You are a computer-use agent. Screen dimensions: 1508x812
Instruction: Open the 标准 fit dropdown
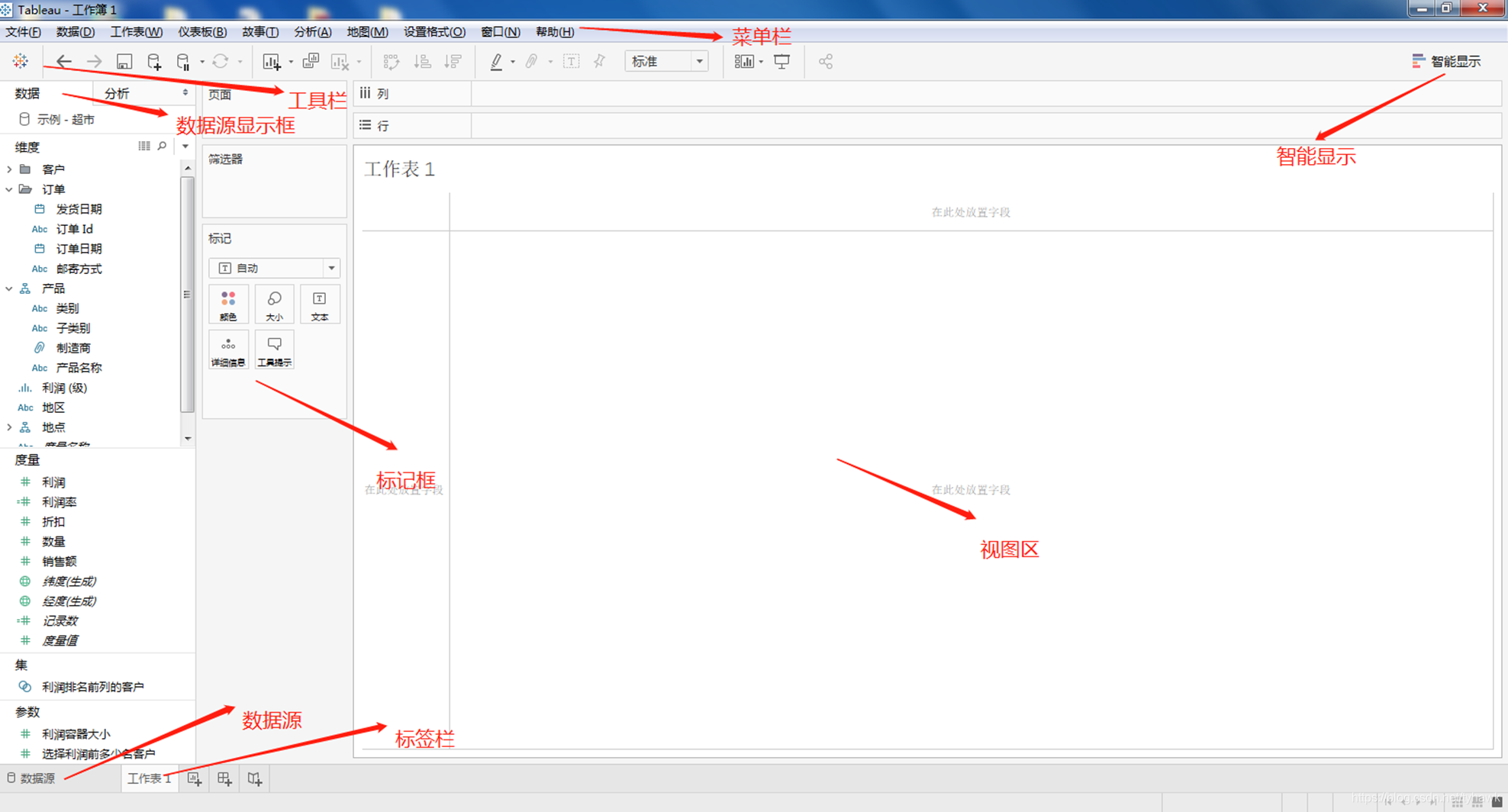(x=666, y=61)
